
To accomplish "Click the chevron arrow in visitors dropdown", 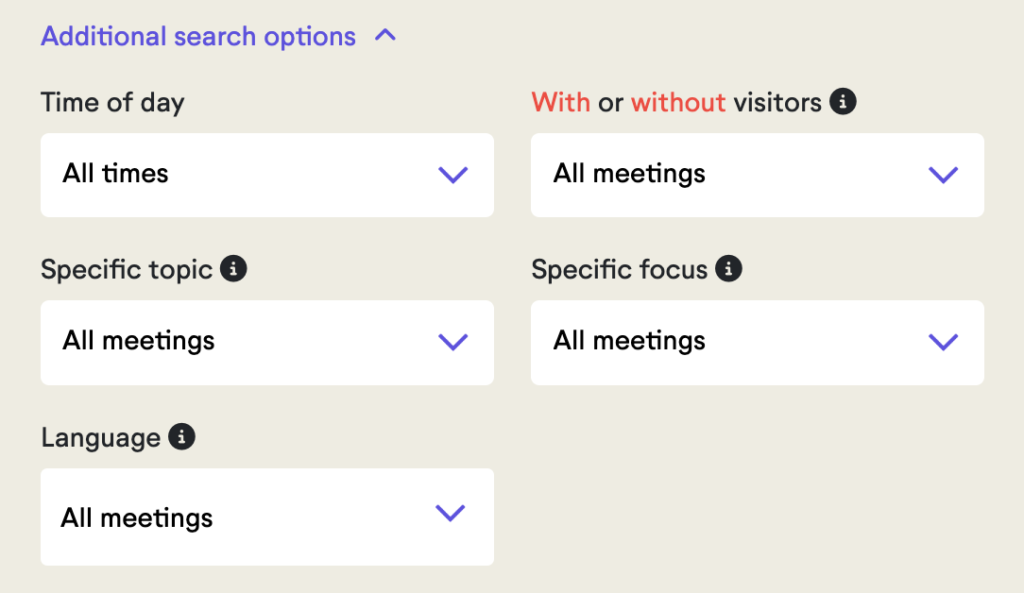I will [943, 175].
